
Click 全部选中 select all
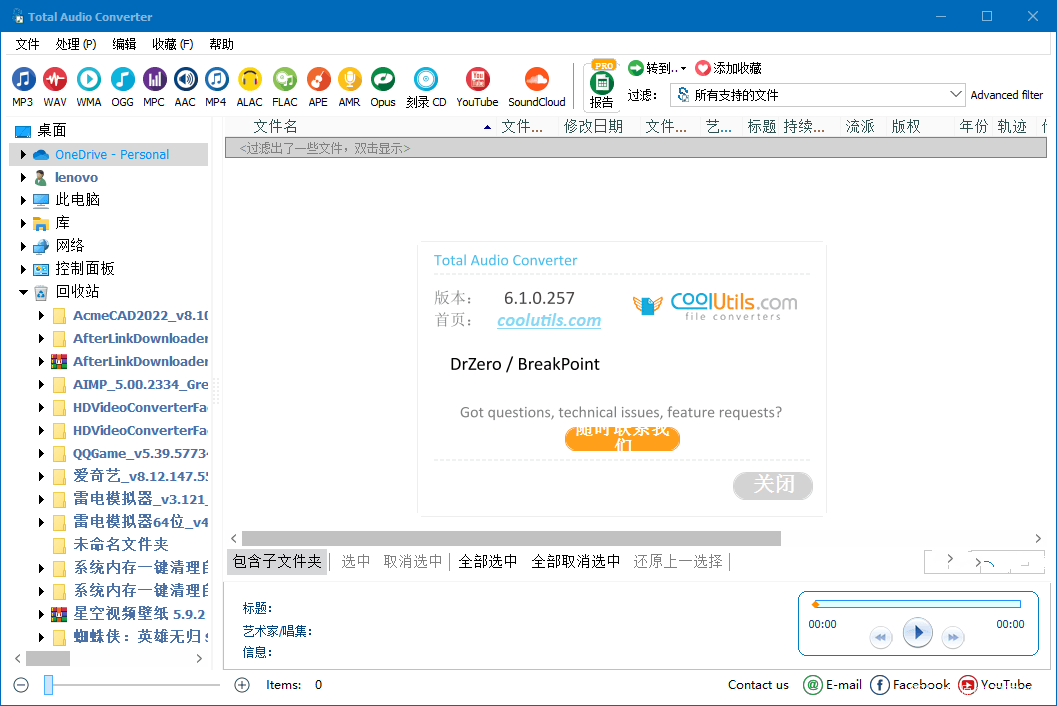point(487,562)
